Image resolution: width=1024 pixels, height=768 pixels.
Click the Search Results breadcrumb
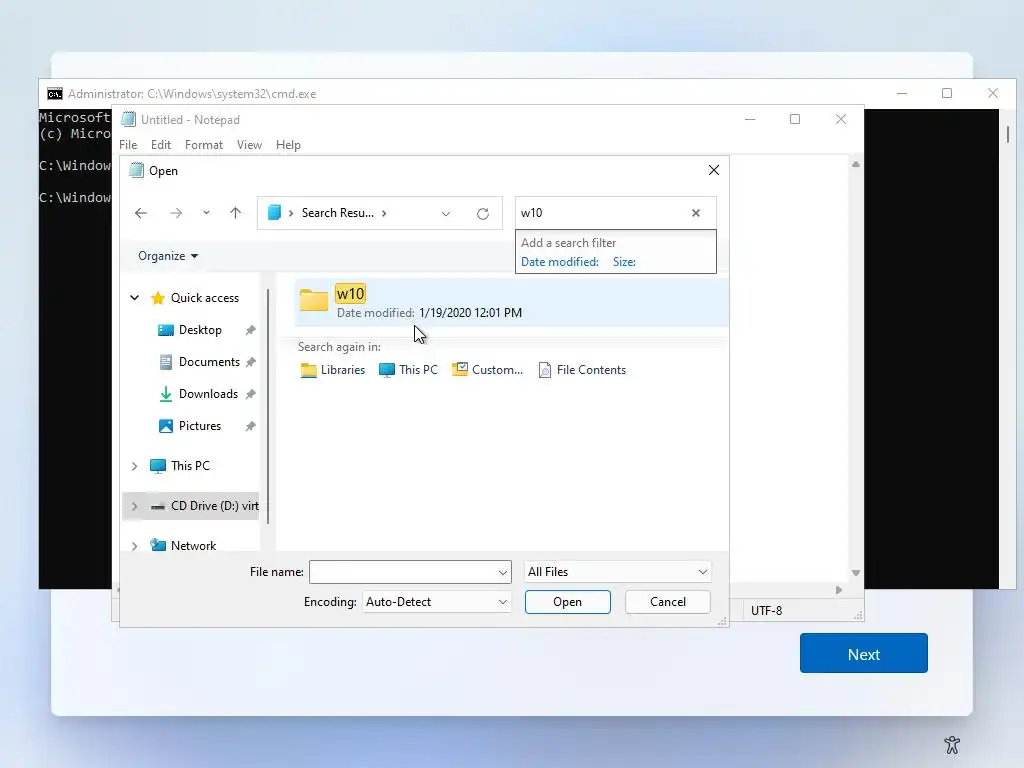click(x=338, y=213)
